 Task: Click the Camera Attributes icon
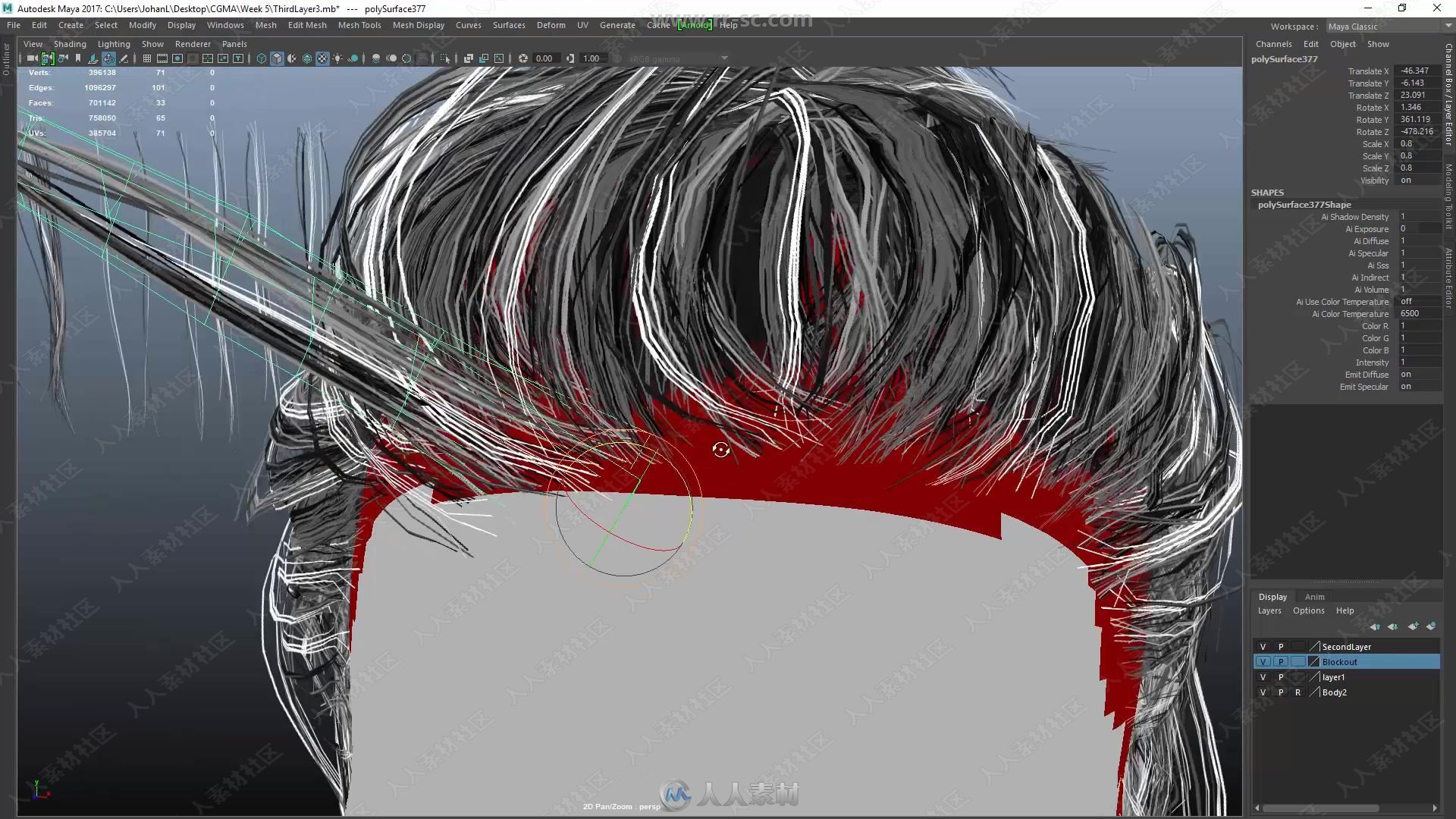pos(63,58)
